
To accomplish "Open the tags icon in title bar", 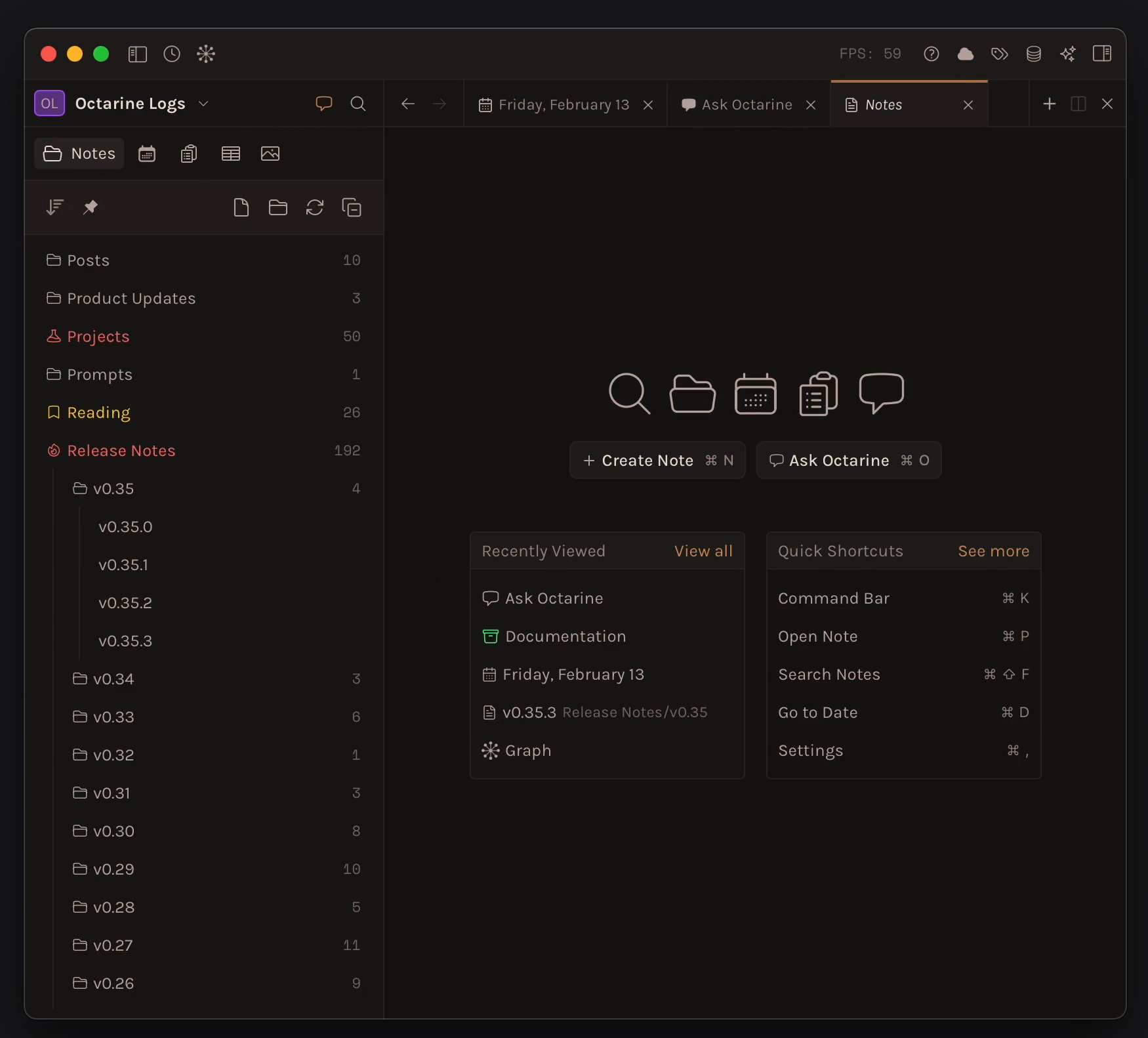I will [1000, 54].
